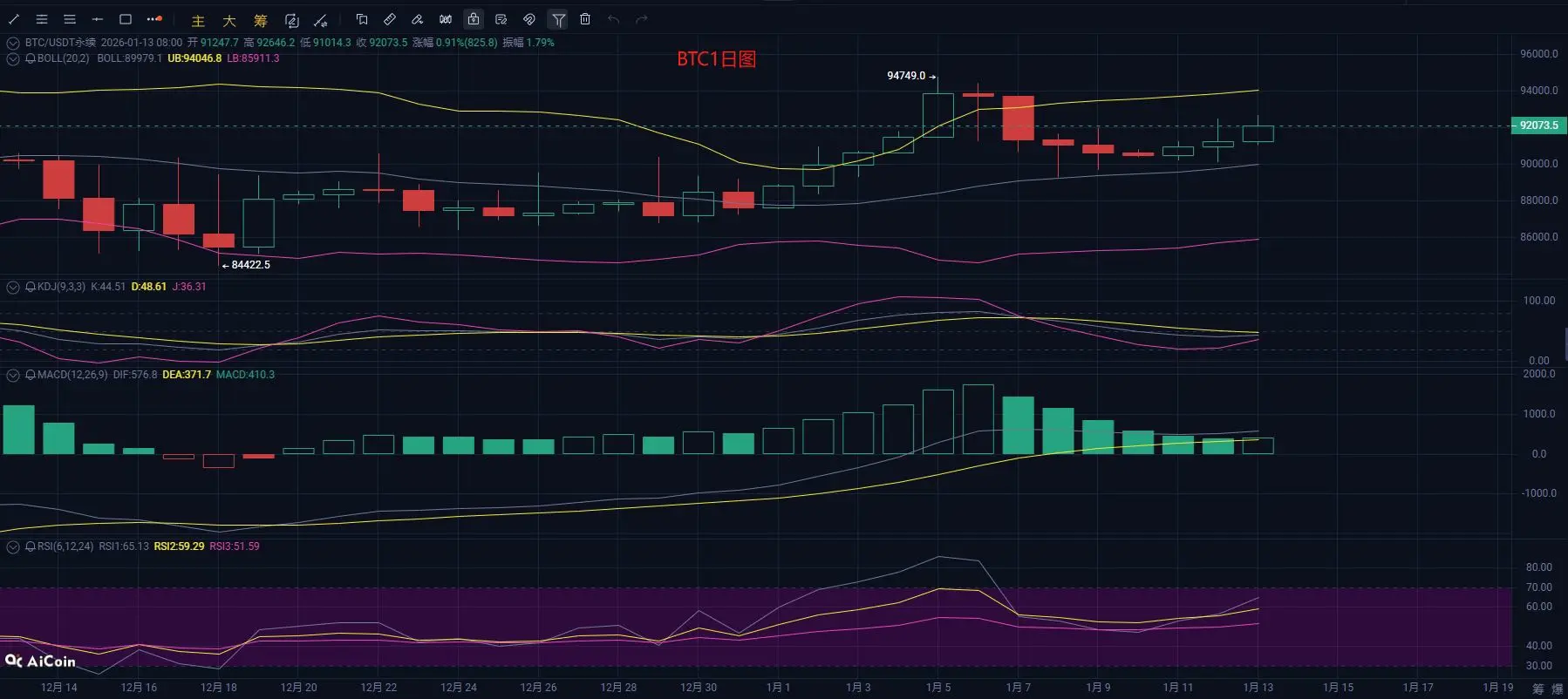Screen dimensions: 1568x699
Task: Click the RSI2:59.29 value
Action: coord(180,546)
